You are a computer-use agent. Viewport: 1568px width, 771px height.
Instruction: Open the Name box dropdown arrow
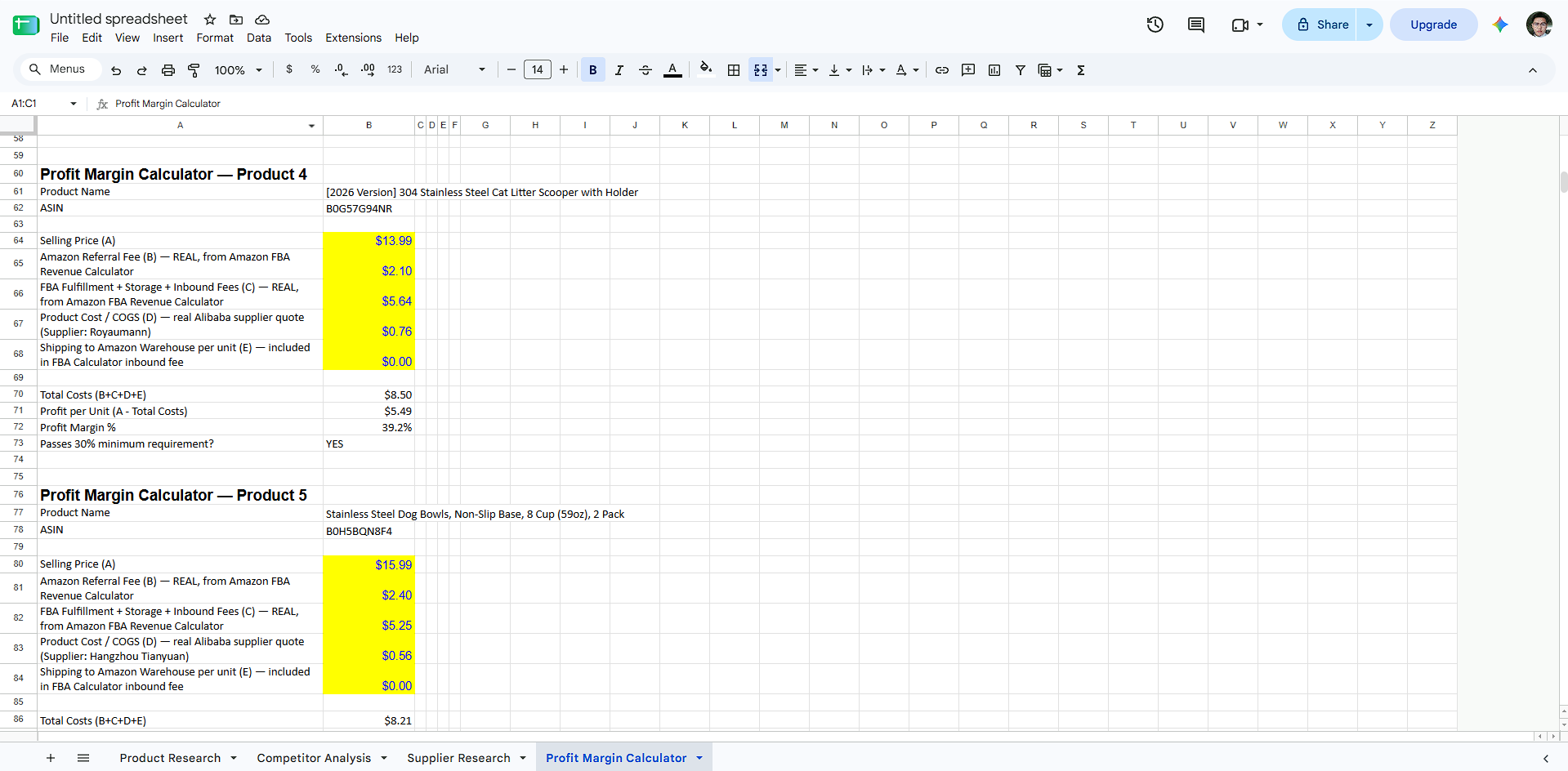(x=74, y=104)
